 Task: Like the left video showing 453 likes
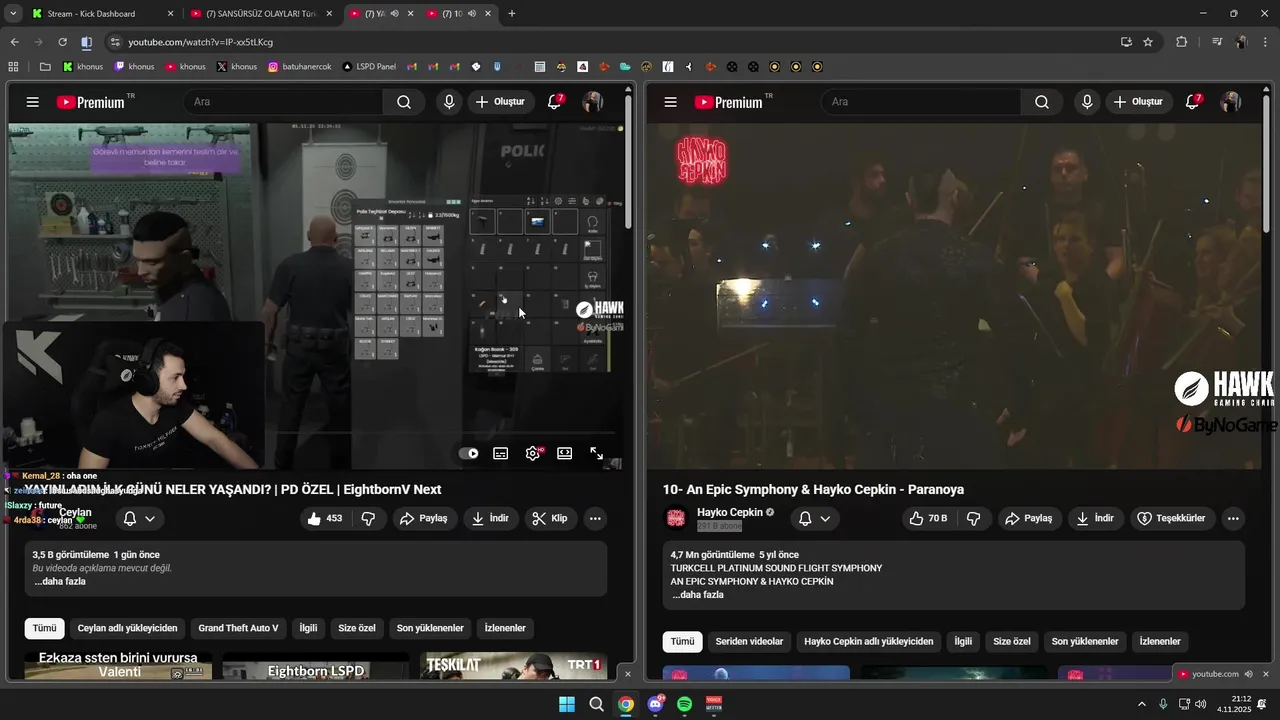click(x=326, y=518)
